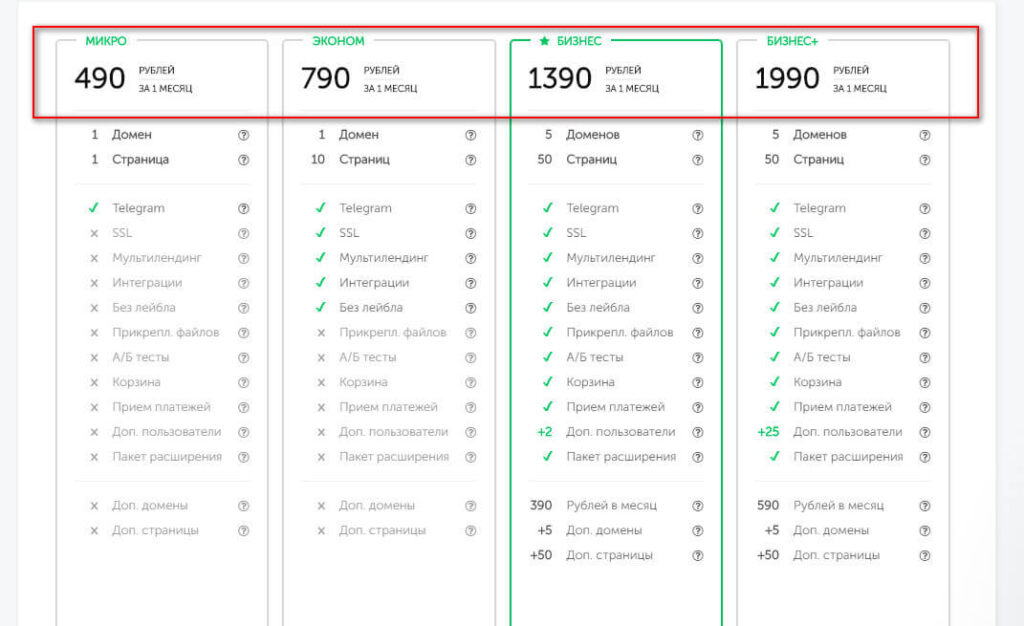
Task: Click help icon for А/Б тесты in Бизнес plan
Action: pos(697,357)
